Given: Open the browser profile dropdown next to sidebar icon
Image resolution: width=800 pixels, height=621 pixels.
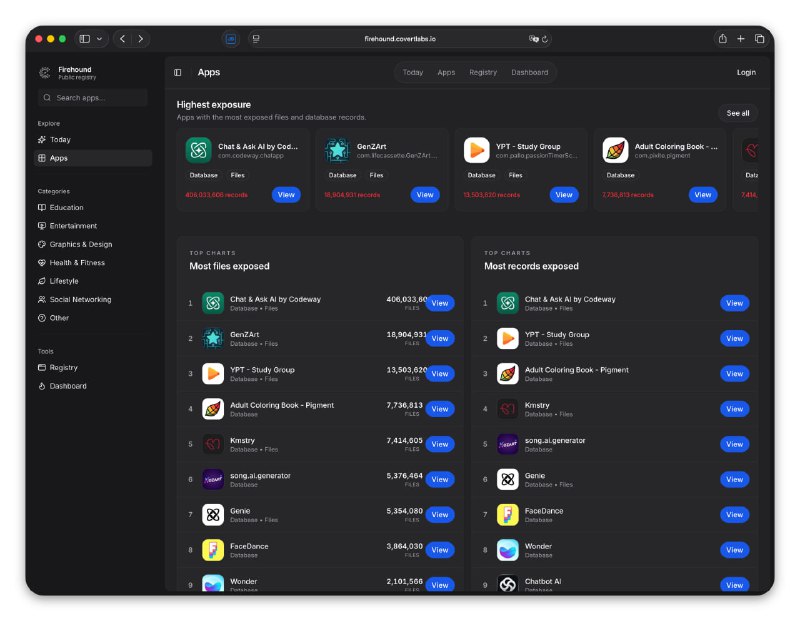Looking at the screenshot, I should pos(100,39).
